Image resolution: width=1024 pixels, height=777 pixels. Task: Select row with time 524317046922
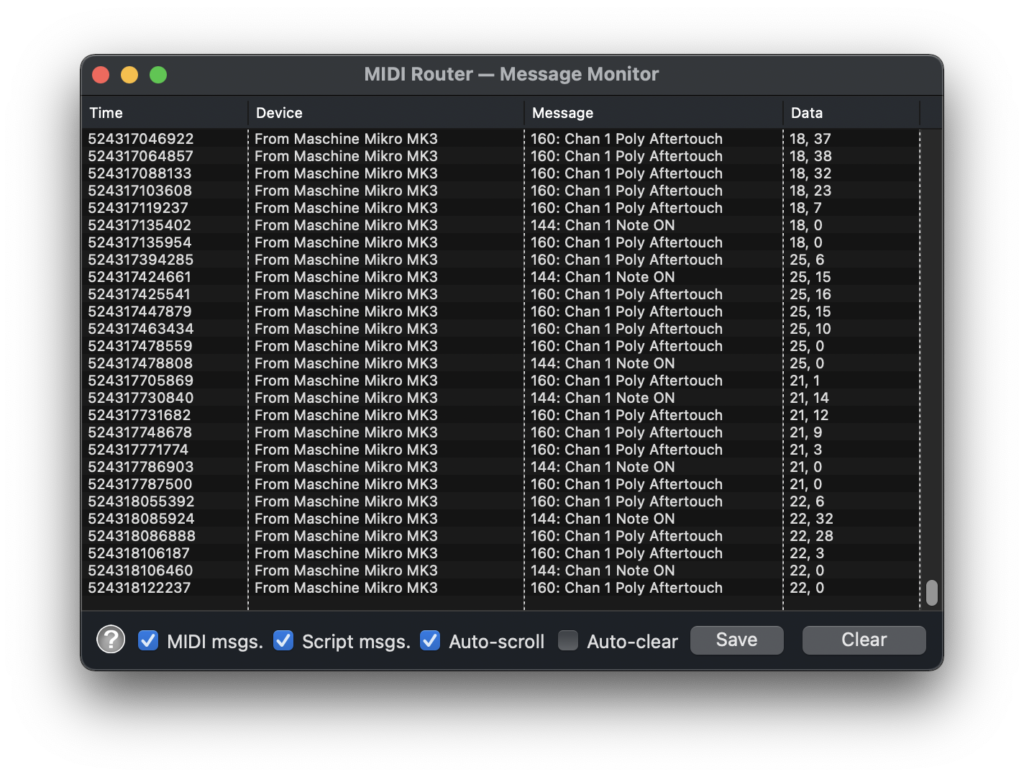(502, 139)
